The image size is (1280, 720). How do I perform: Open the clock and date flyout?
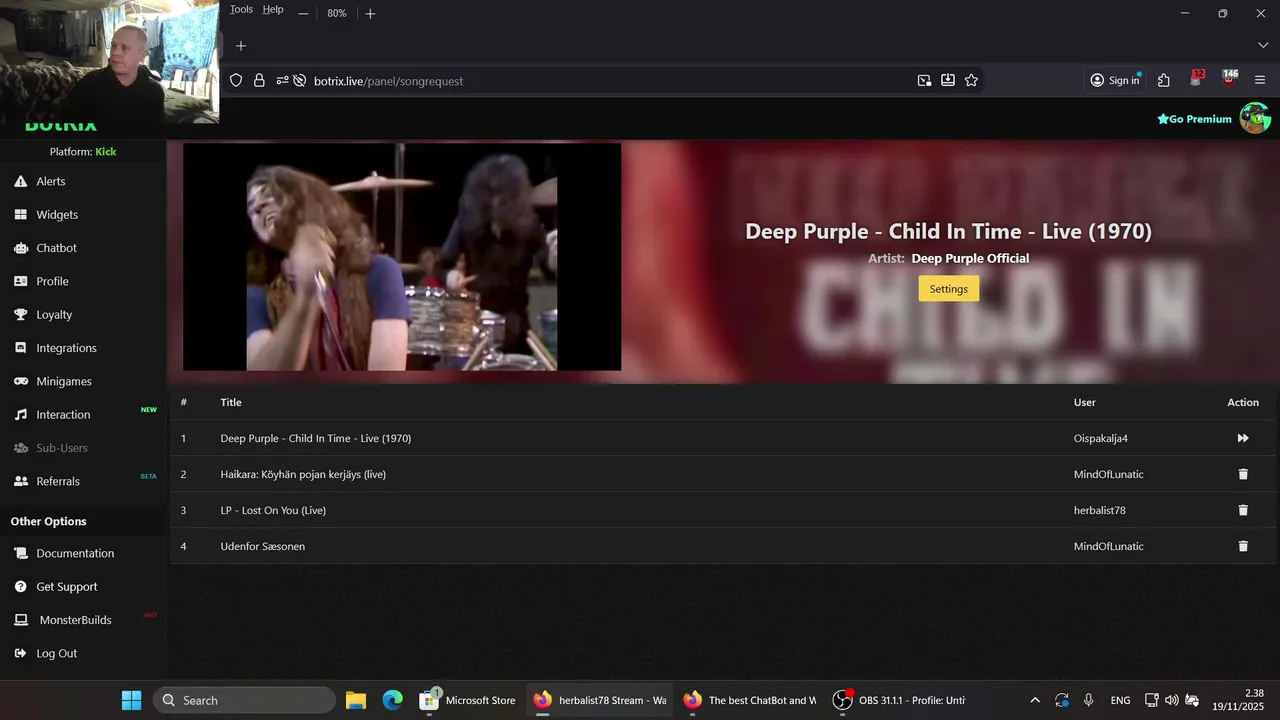pos(1238,700)
